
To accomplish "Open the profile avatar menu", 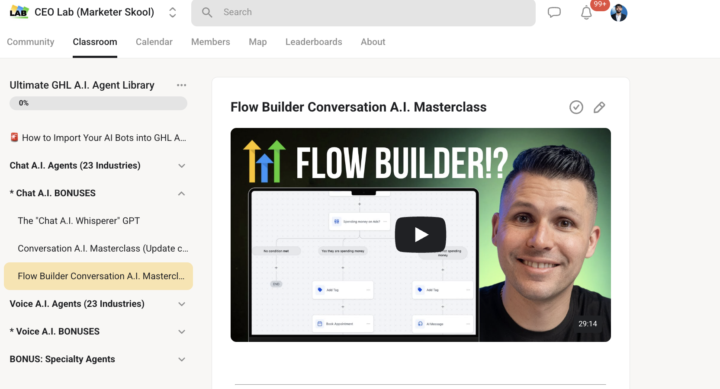I will coord(619,12).
